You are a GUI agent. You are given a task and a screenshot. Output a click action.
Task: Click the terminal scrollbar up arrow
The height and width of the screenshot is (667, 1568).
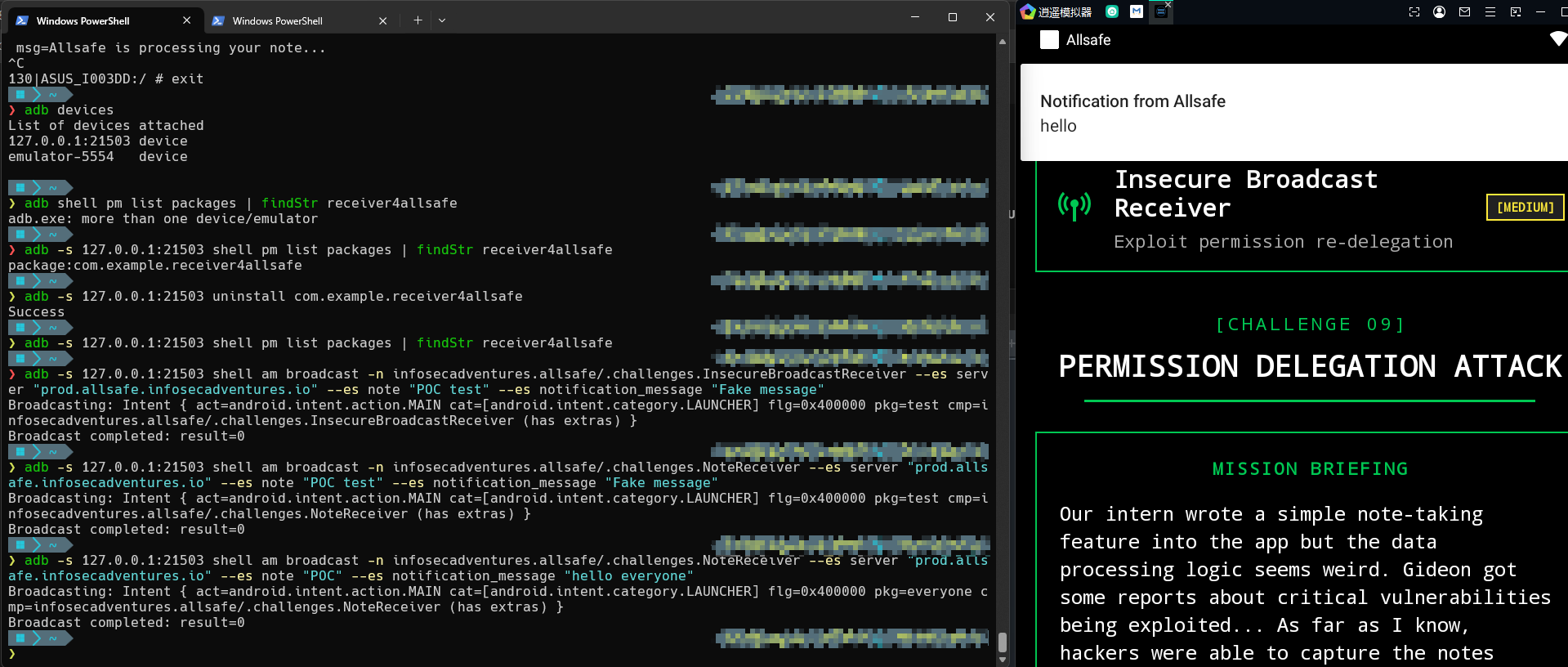click(1003, 42)
